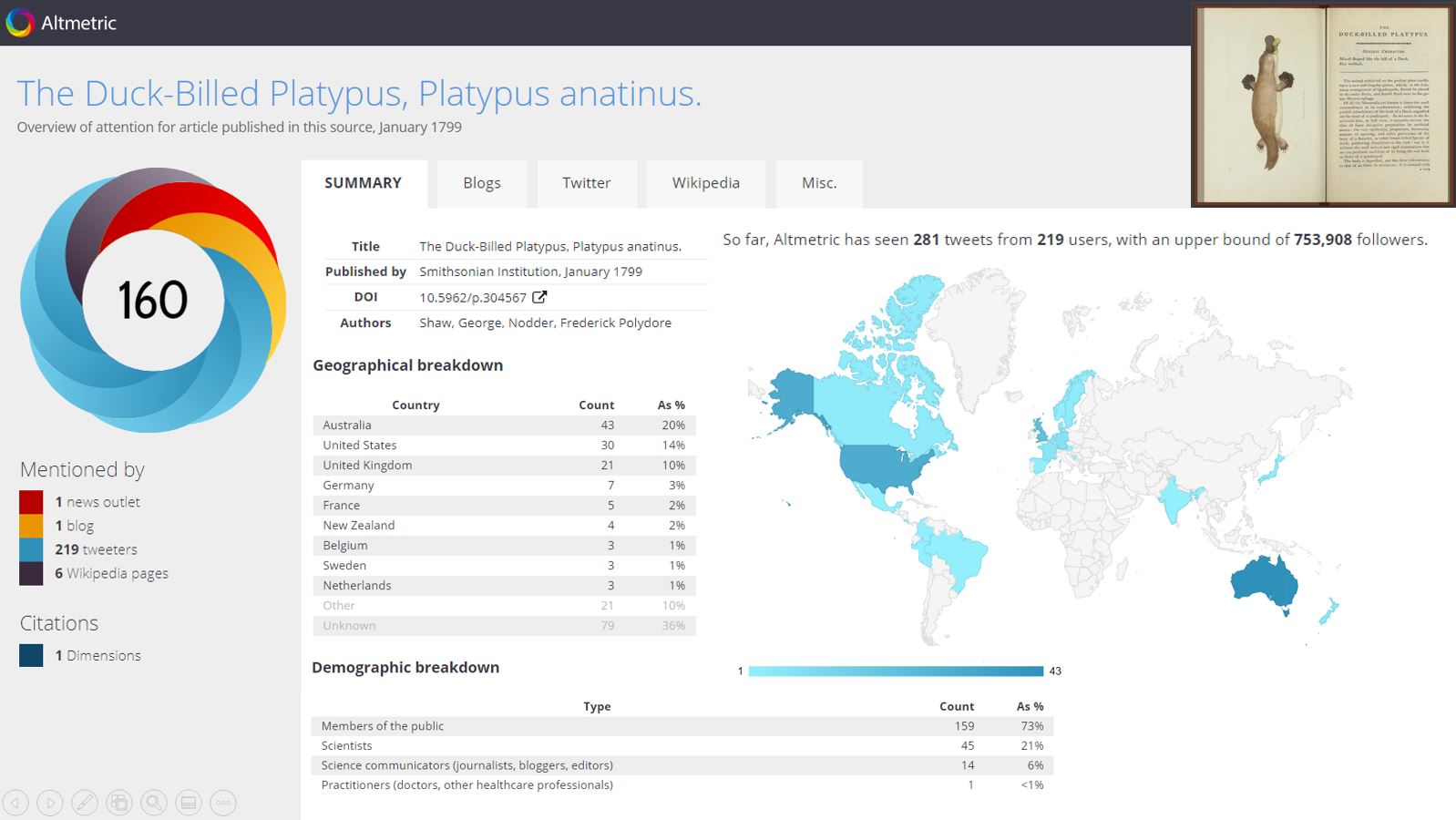Screen dimensions: 1456x820
Task: Click the DOI 10.5962/p.304567 link
Action: click(473, 297)
